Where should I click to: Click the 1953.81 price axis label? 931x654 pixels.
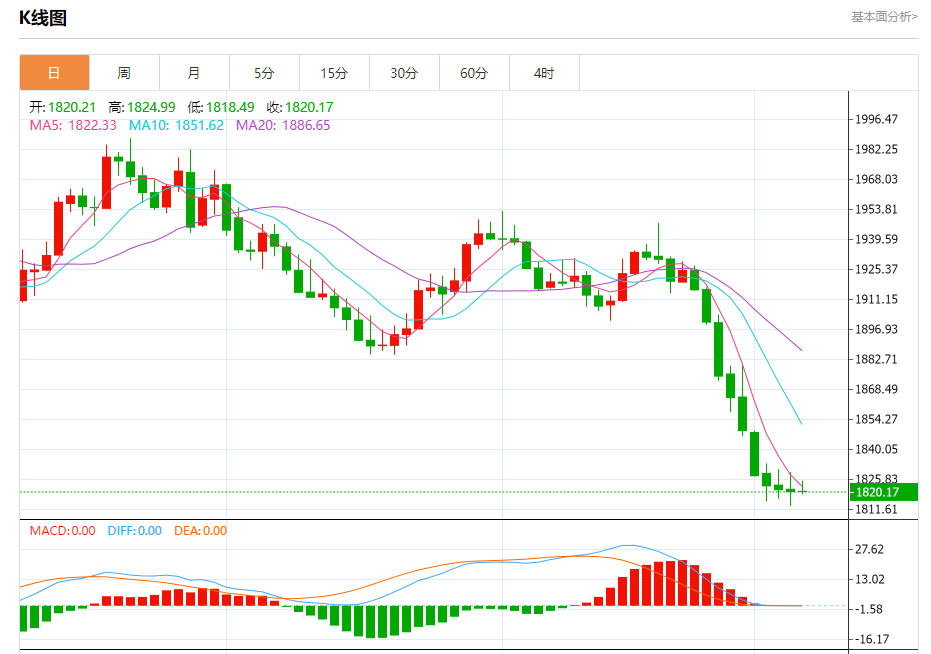coord(876,209)
